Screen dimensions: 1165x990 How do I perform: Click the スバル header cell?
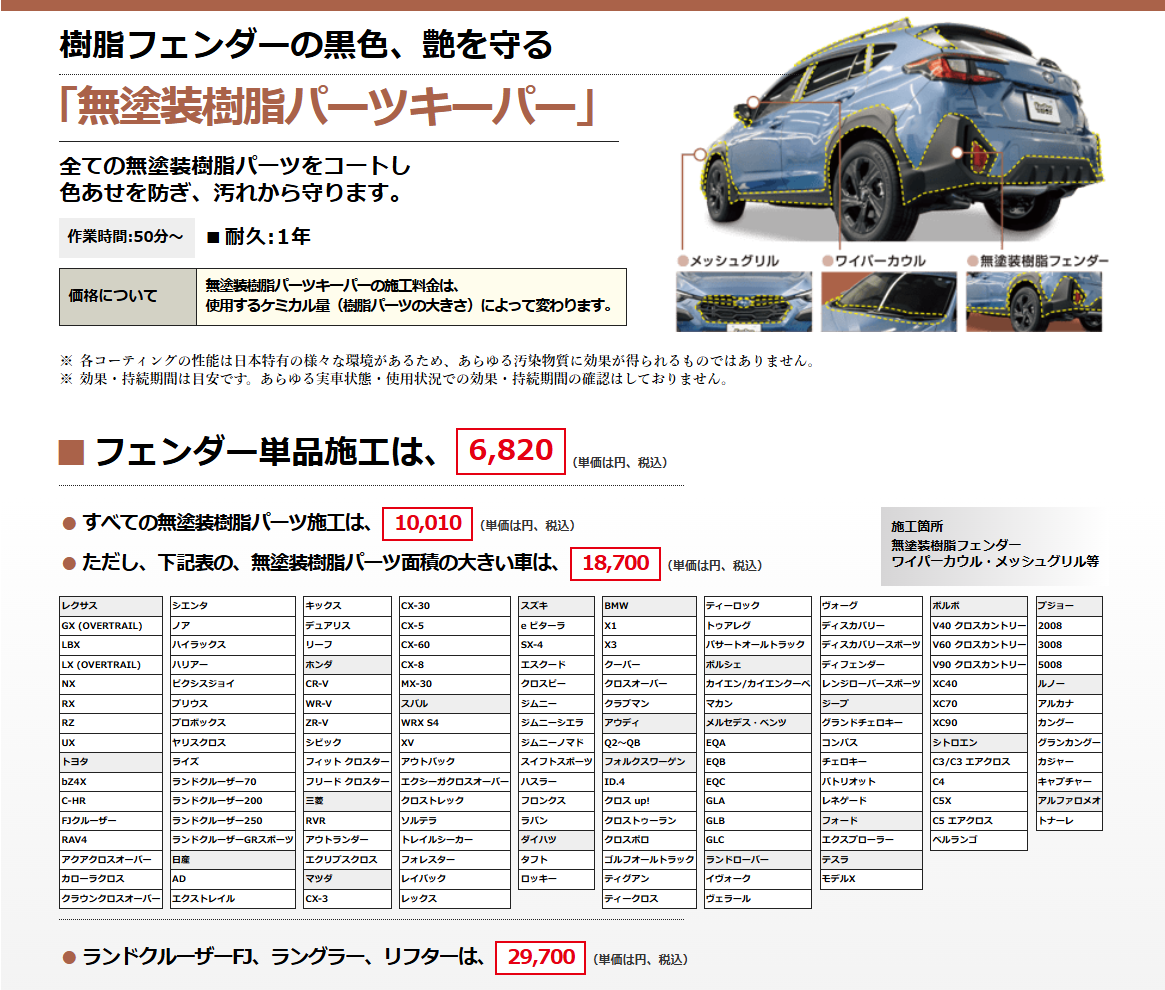[455, 703]
